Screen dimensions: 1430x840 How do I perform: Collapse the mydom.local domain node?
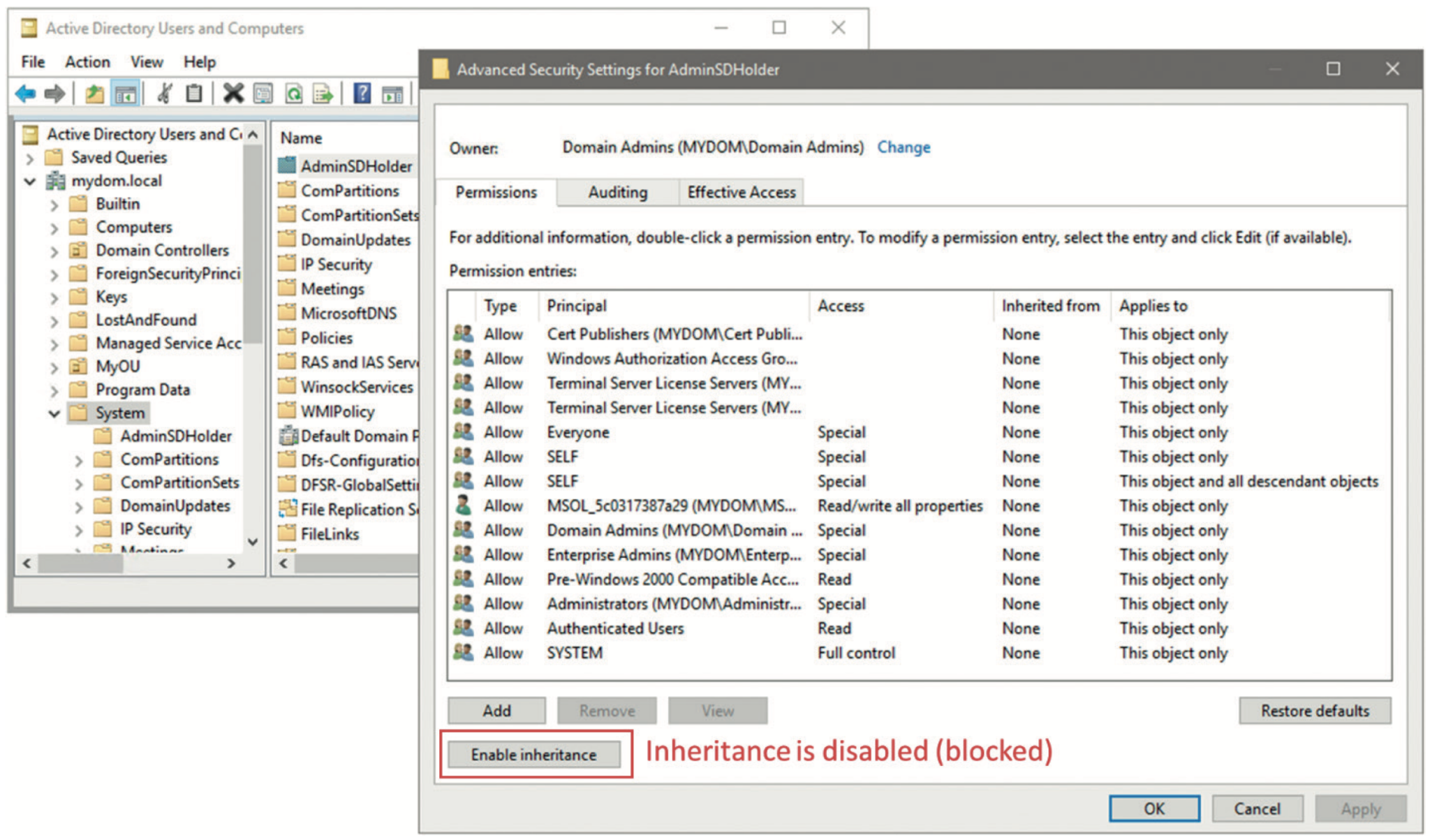(28, 180)
